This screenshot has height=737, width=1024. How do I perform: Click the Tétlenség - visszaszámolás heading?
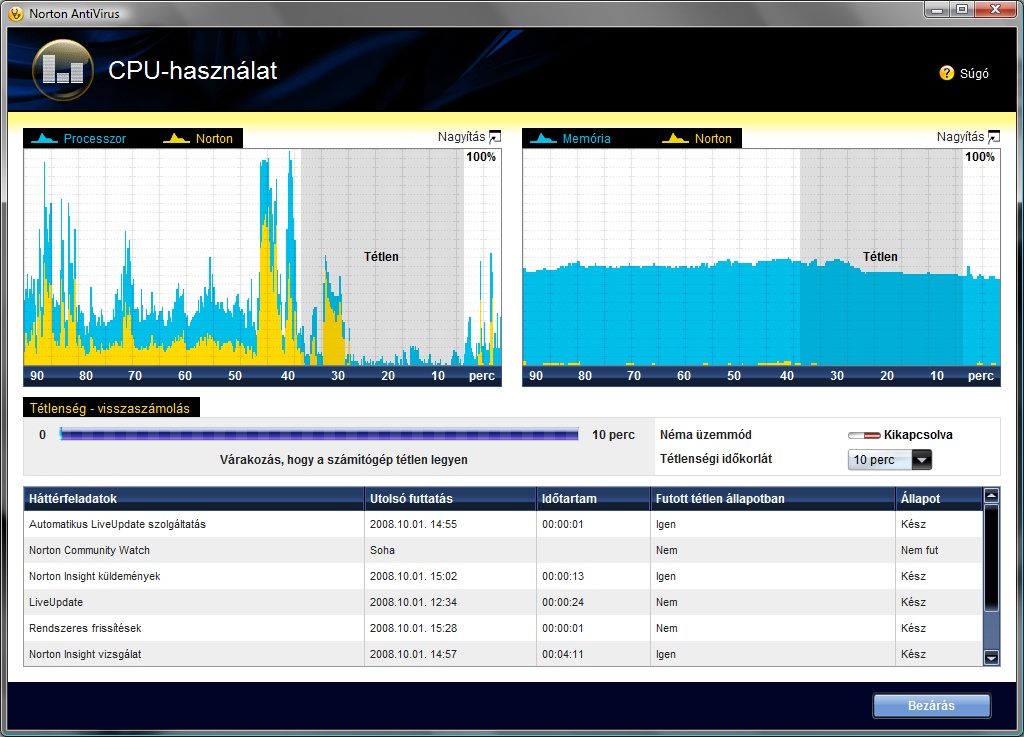(110, 408)
